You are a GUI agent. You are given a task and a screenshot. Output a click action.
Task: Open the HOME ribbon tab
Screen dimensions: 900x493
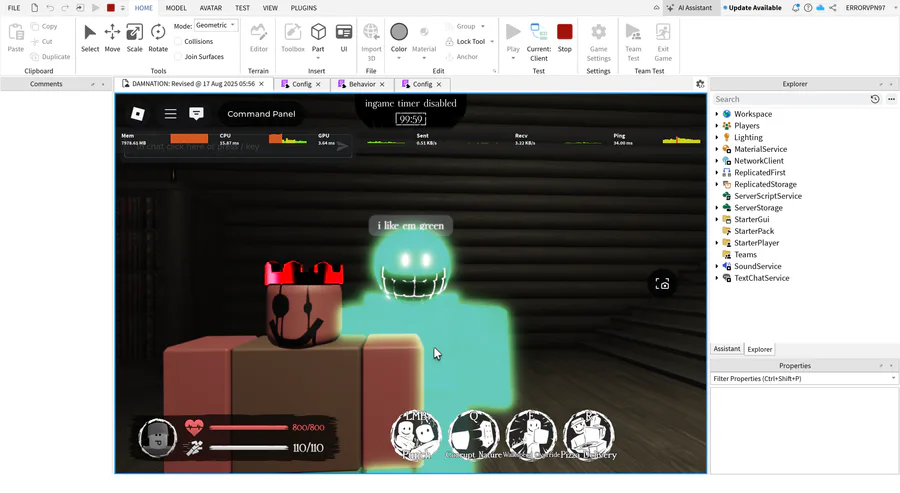143,8
